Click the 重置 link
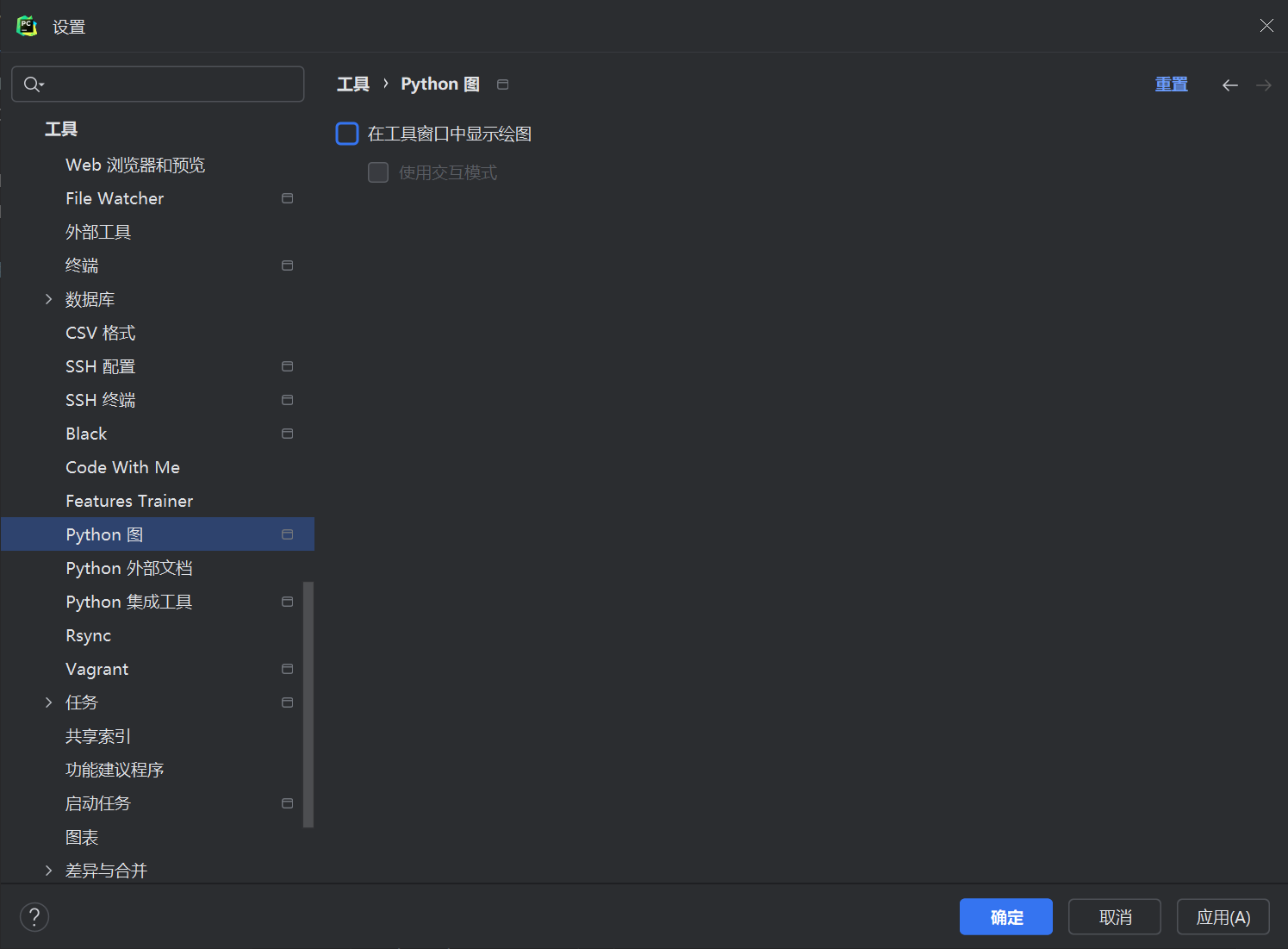The image size is (1288, 949). 1171,84
